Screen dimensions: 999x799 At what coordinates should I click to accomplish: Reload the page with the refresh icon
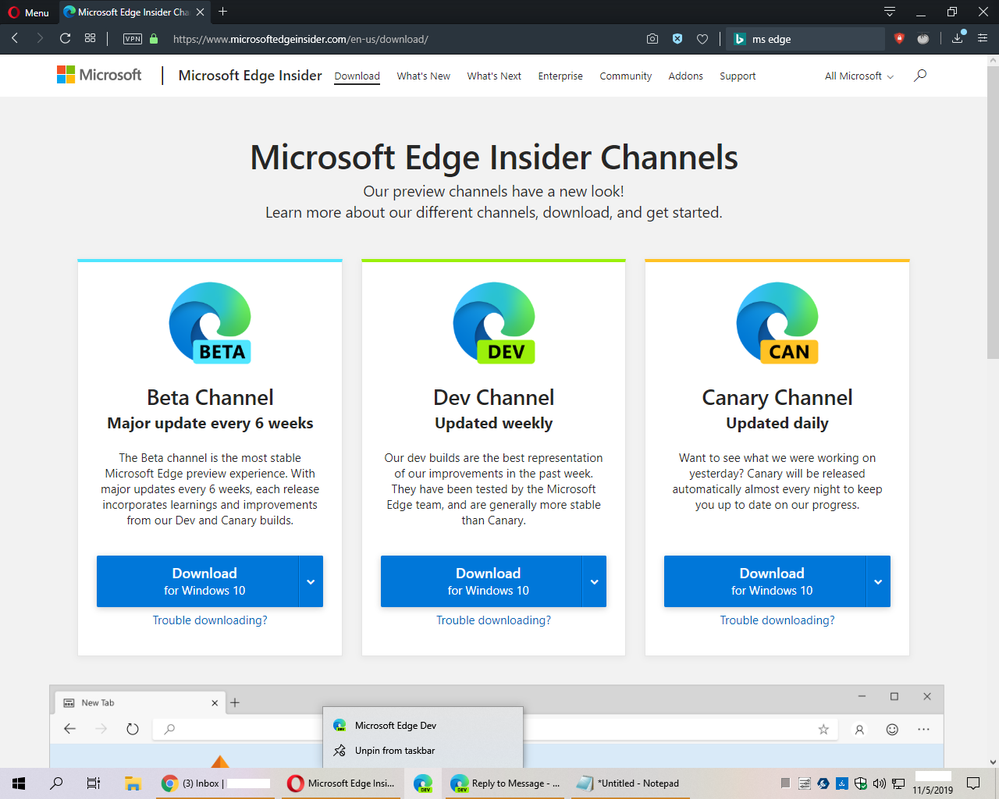tap(65, 39)
